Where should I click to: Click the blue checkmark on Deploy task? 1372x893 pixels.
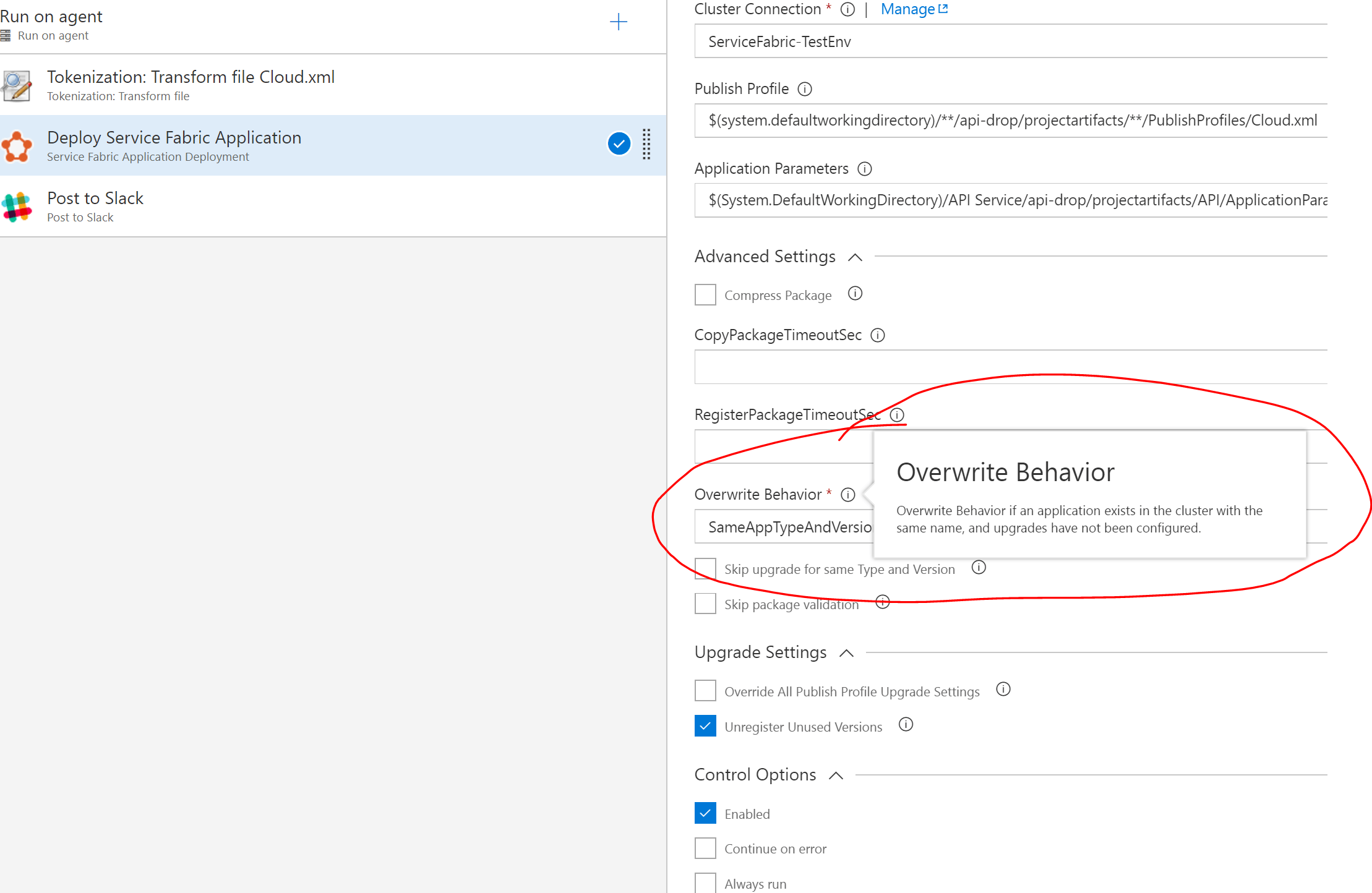coord(619,143)
